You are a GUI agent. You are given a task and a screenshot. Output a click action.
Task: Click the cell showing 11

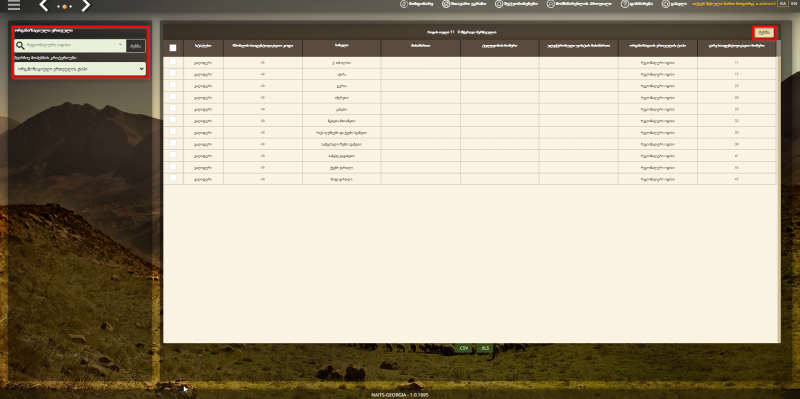click(x=736, y=63)
